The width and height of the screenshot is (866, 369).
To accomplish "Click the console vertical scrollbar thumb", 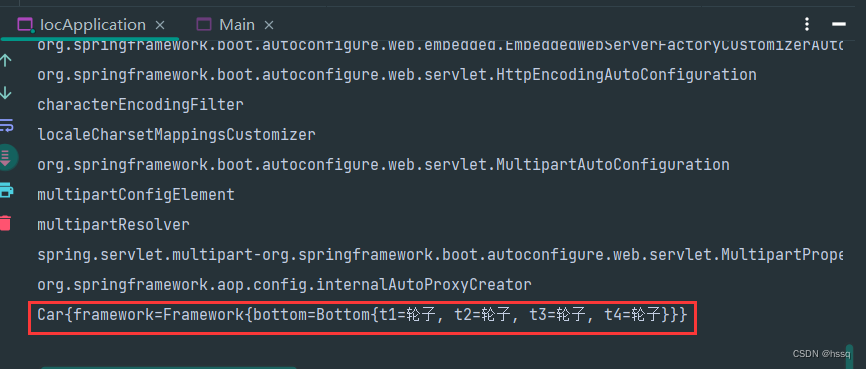I will pos(849,355).
